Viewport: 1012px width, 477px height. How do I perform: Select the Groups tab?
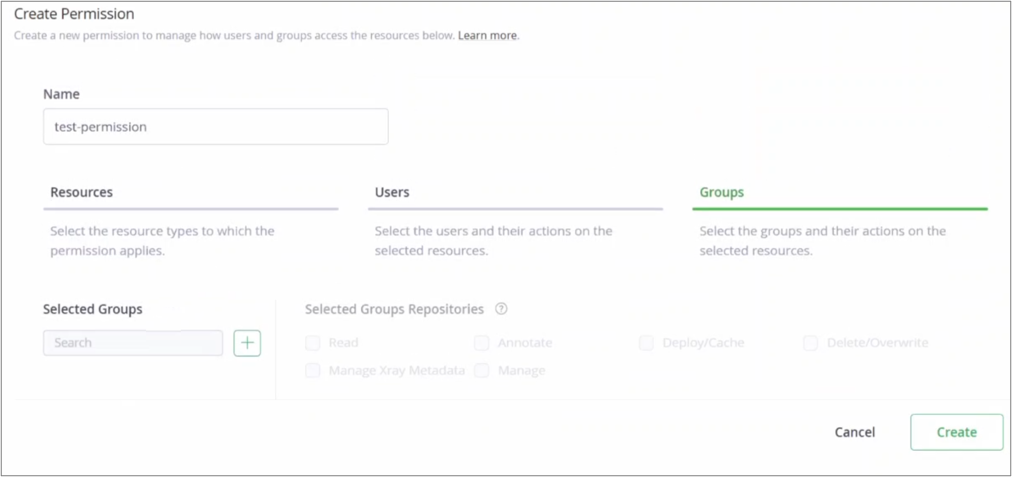pyautogui.click(x=721, y=192)
